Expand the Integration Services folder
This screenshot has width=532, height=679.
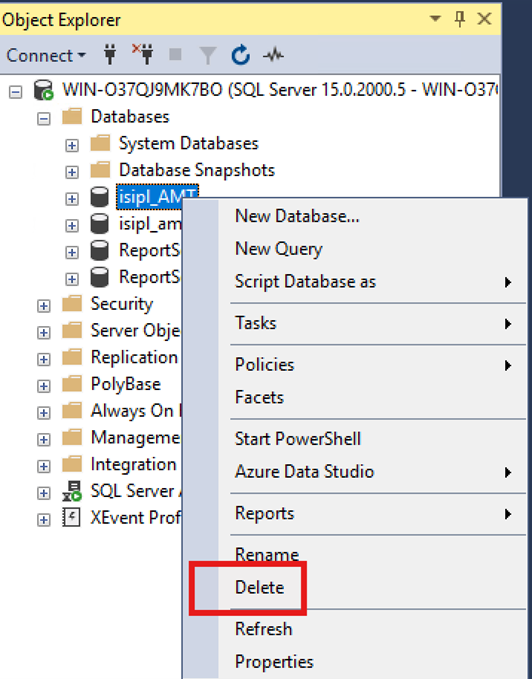[x=44, y=466]
